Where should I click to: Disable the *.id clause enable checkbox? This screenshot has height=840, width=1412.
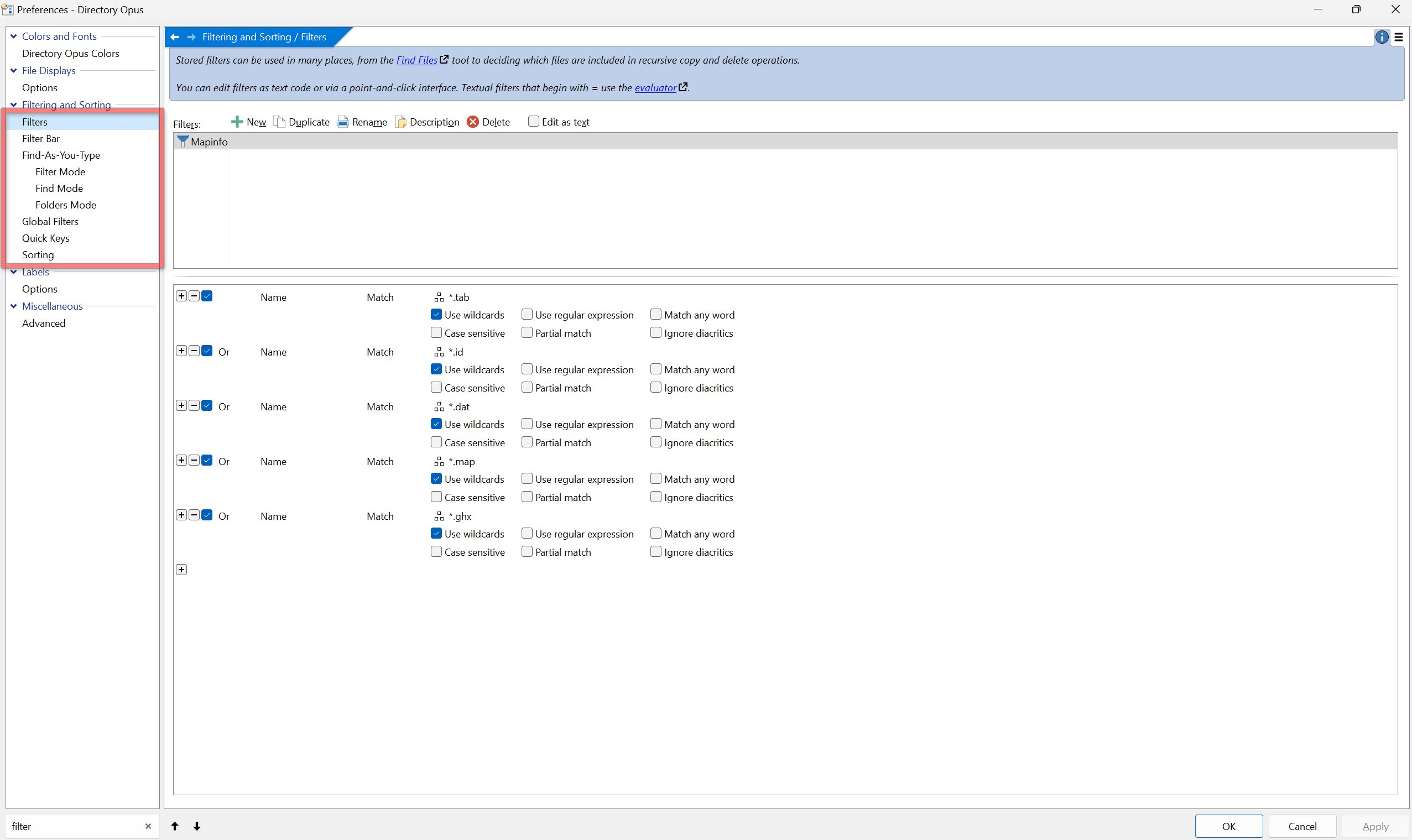coord(207,351)
